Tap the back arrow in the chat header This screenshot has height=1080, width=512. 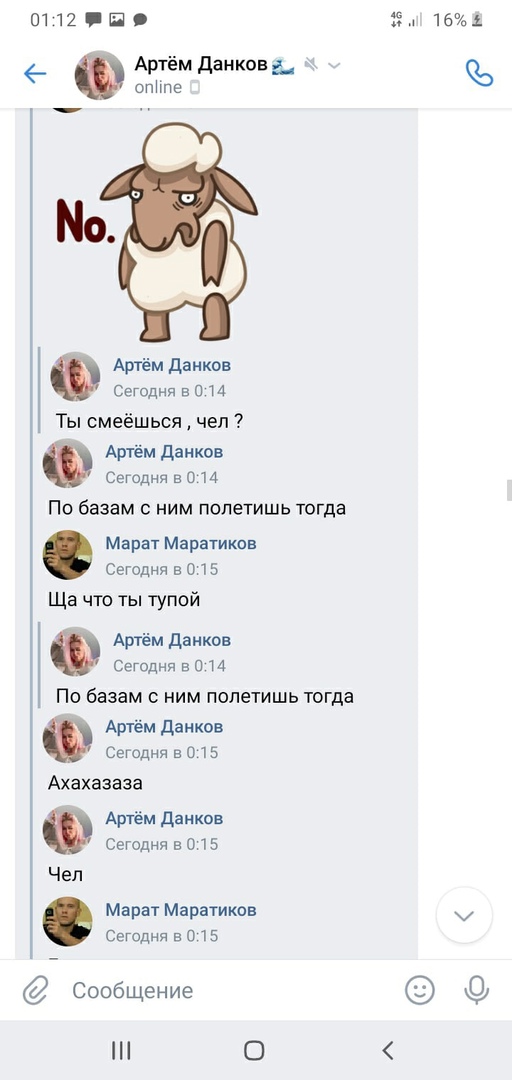click(x=34, y=74)
